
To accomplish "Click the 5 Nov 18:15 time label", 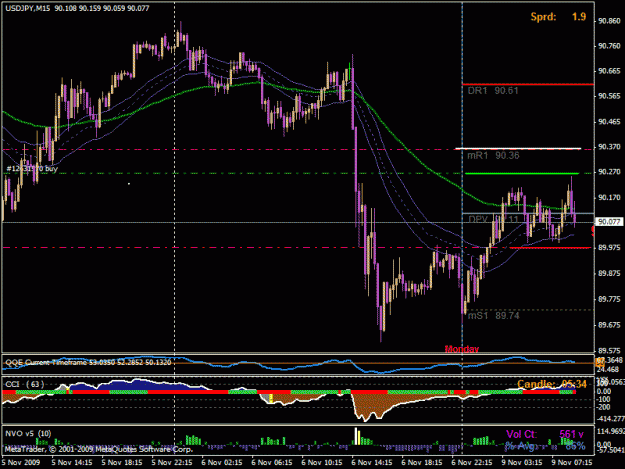I will click(122, 463).
